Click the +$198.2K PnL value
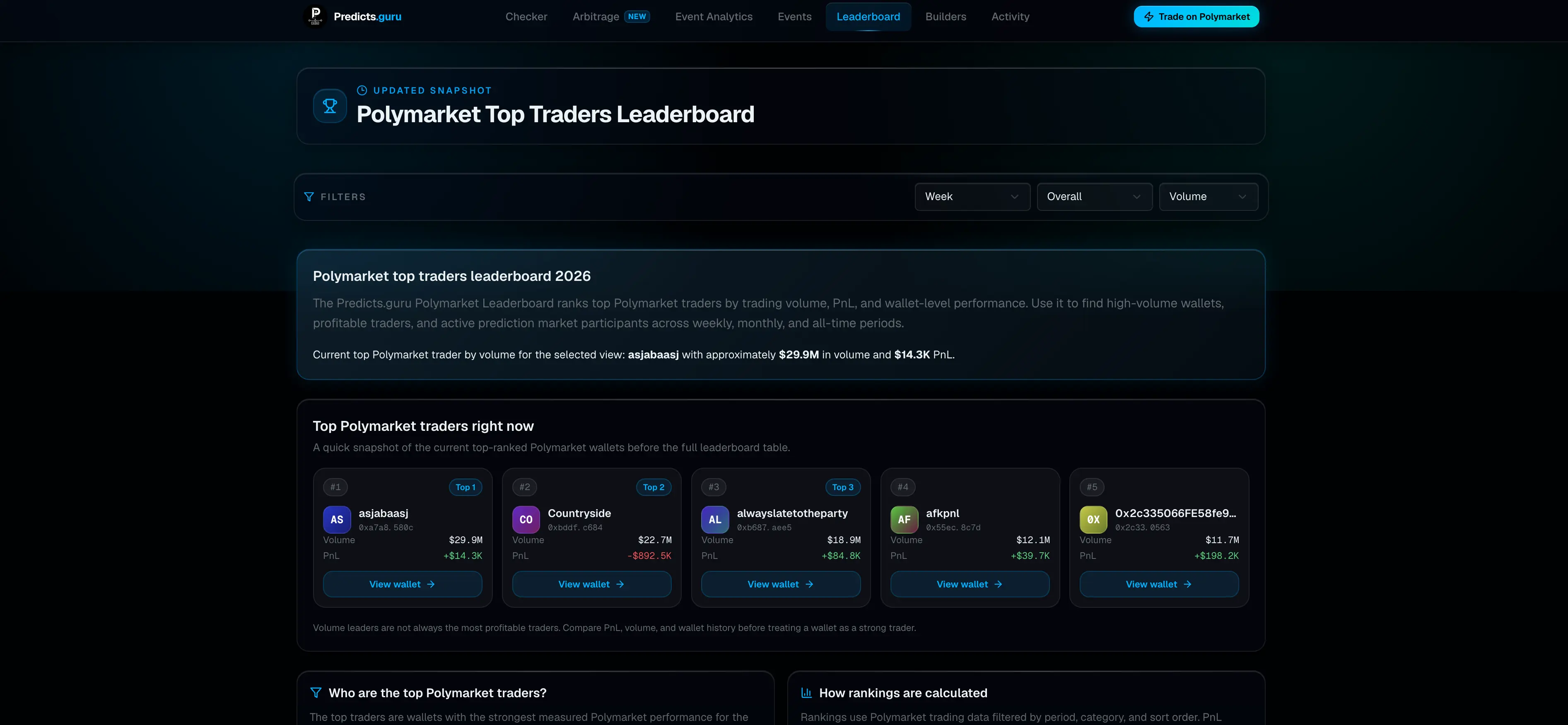Screen dimensions: 1568x725 1216,556
